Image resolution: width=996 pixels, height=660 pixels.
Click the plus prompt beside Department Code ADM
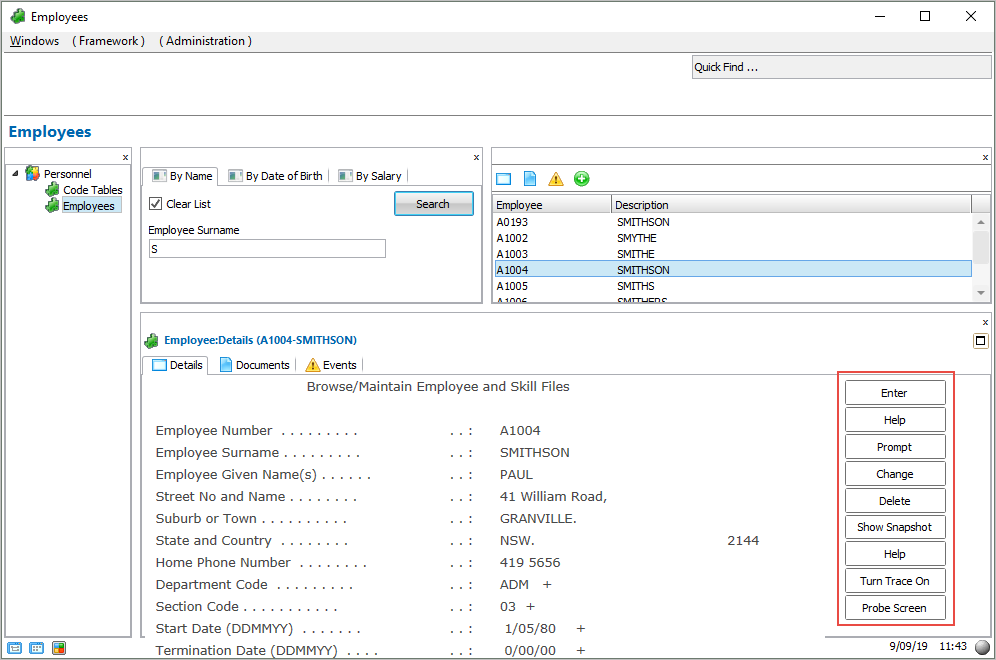547,584
